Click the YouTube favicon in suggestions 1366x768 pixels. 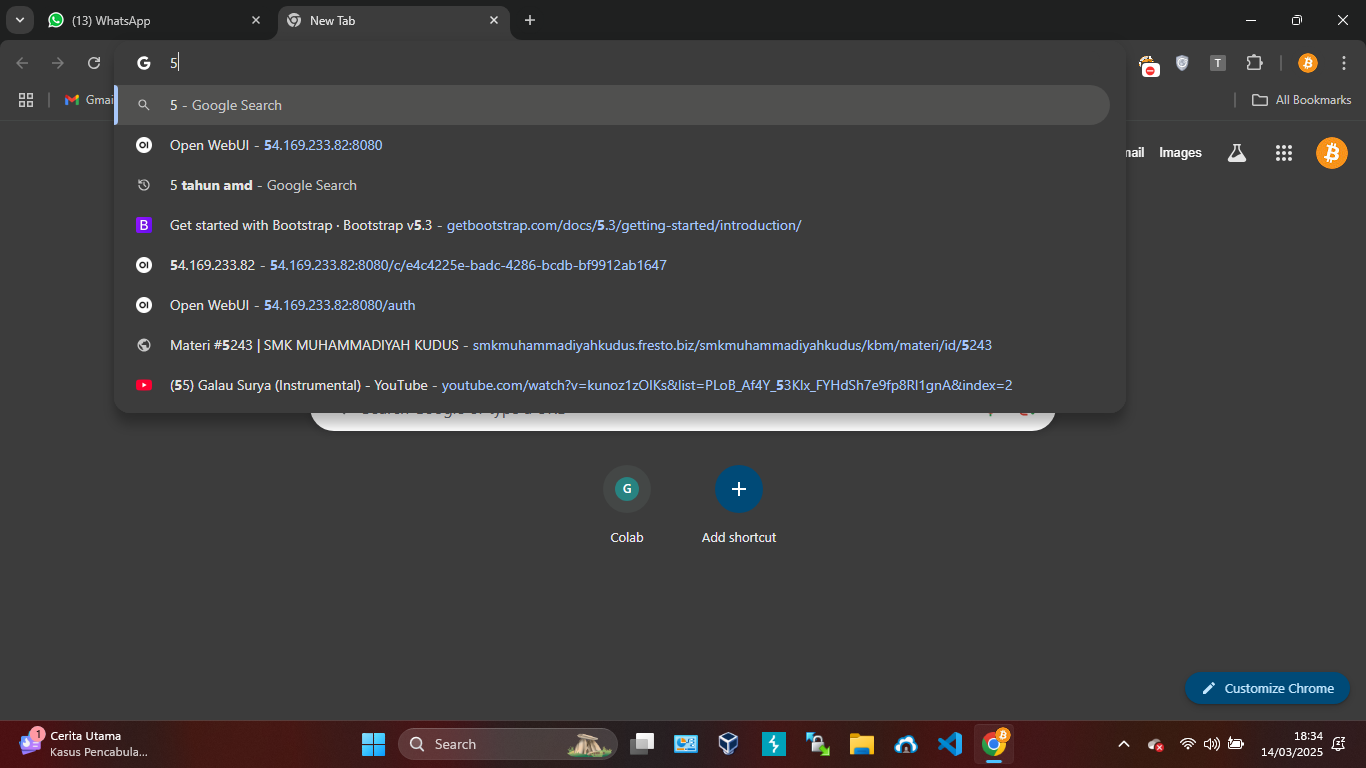click(144, 385)
